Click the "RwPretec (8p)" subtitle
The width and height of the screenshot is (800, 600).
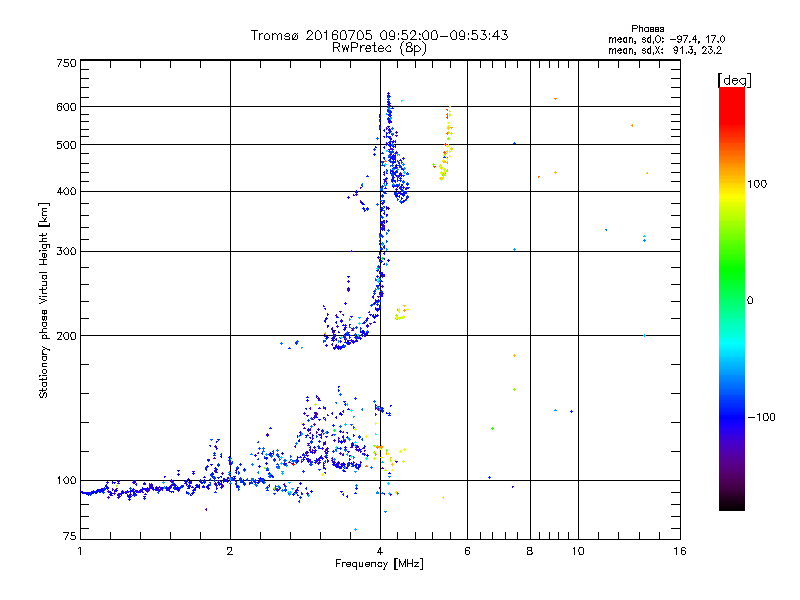click(x=379, y=48)
